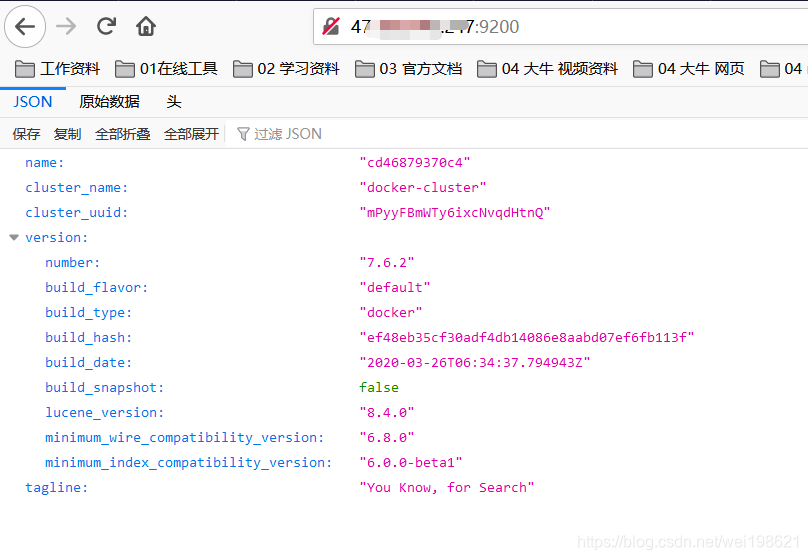
Task: Click the value "docker-cluster"
Action: tap(423, 188)
